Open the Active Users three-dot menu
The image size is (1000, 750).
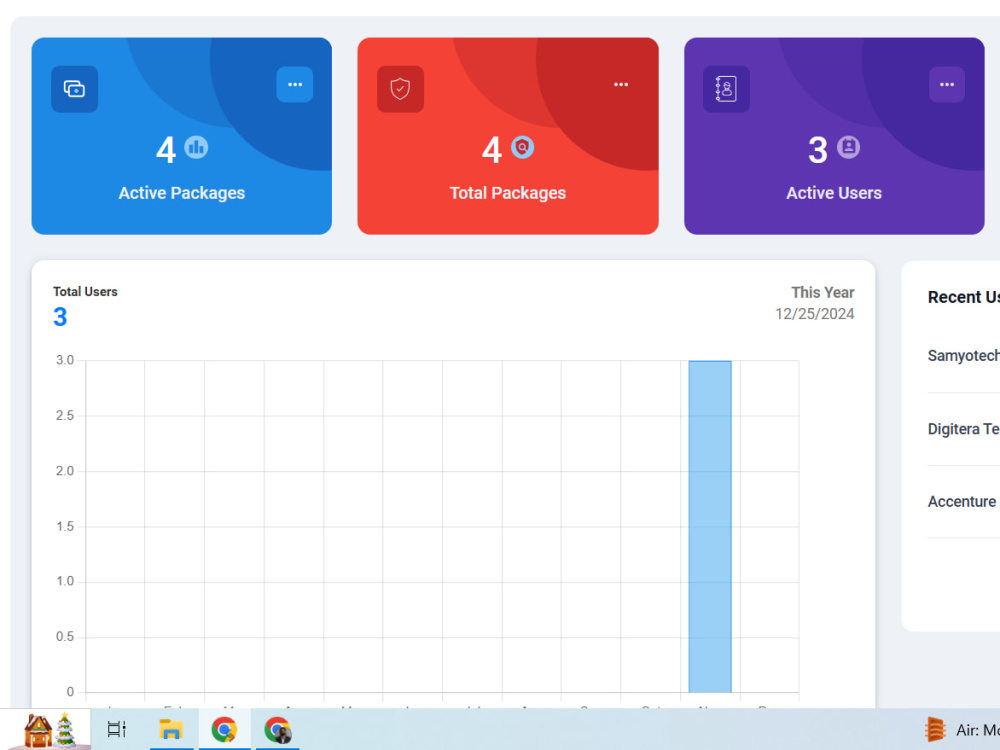coord(947,85)
